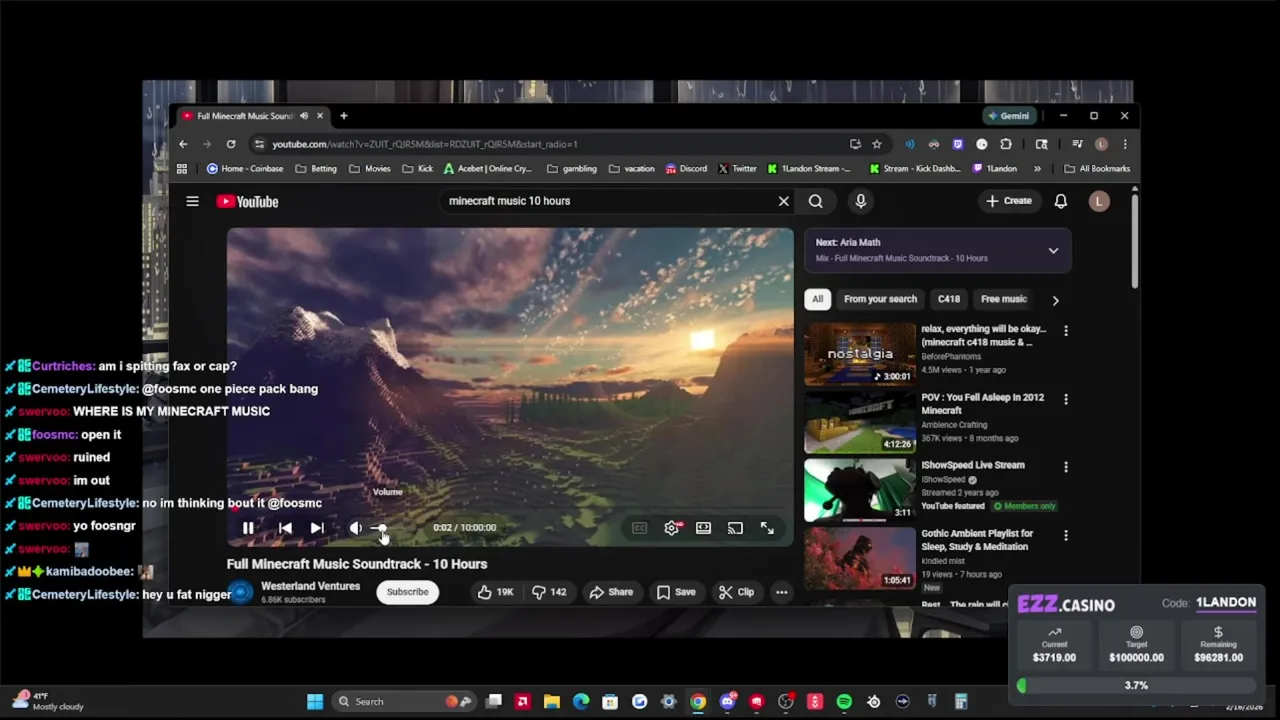Open options menu for 'relax, everything will be okay' video
The image size is (1280, 720).
pos(1066,331)
